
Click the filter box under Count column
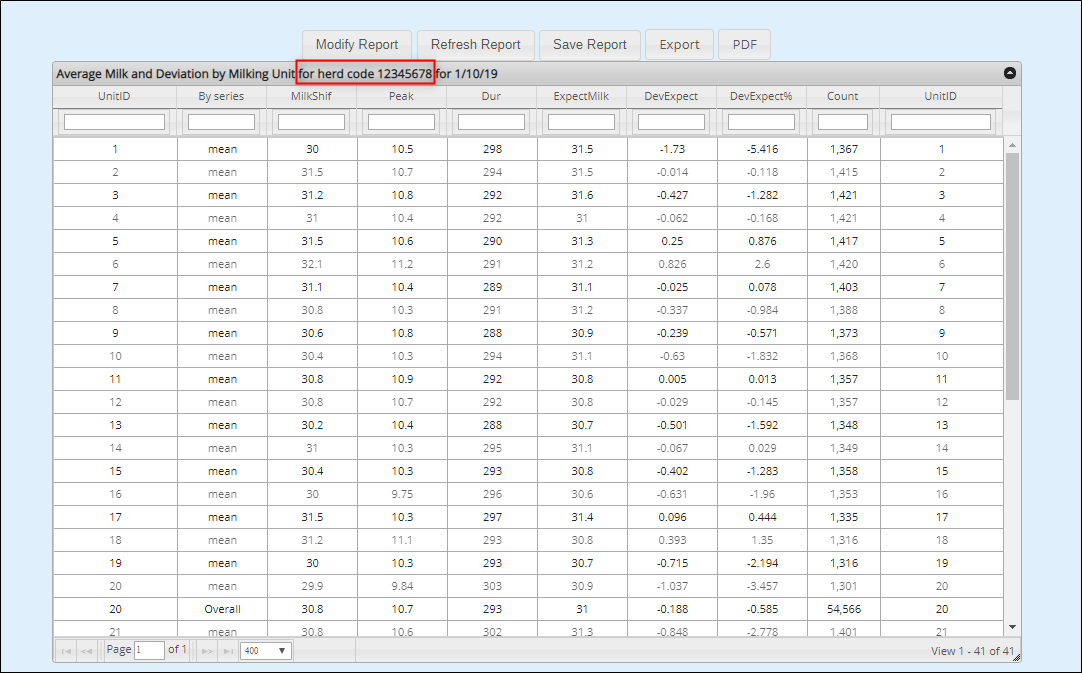[842, 122]
